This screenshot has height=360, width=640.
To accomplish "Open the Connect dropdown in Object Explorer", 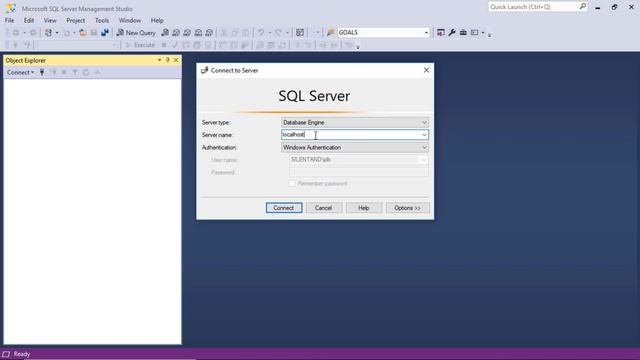I will coord(20,72).
